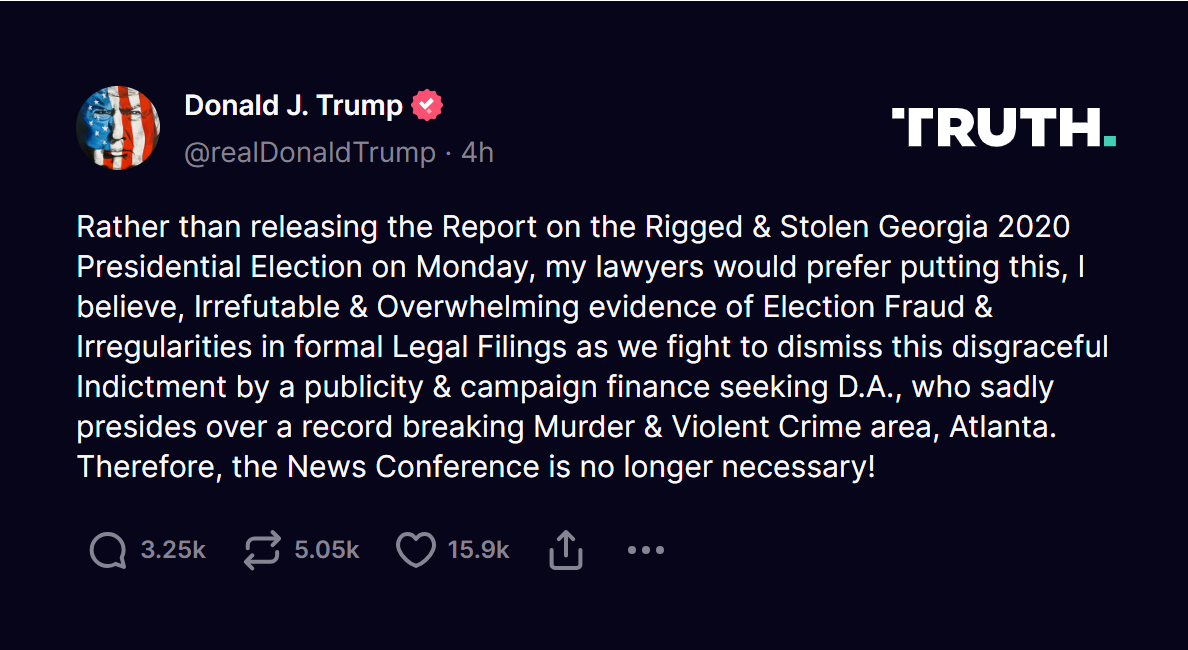Click the white TRUTH logo
Viewport: 1188px width, 650px height.
1004,127
